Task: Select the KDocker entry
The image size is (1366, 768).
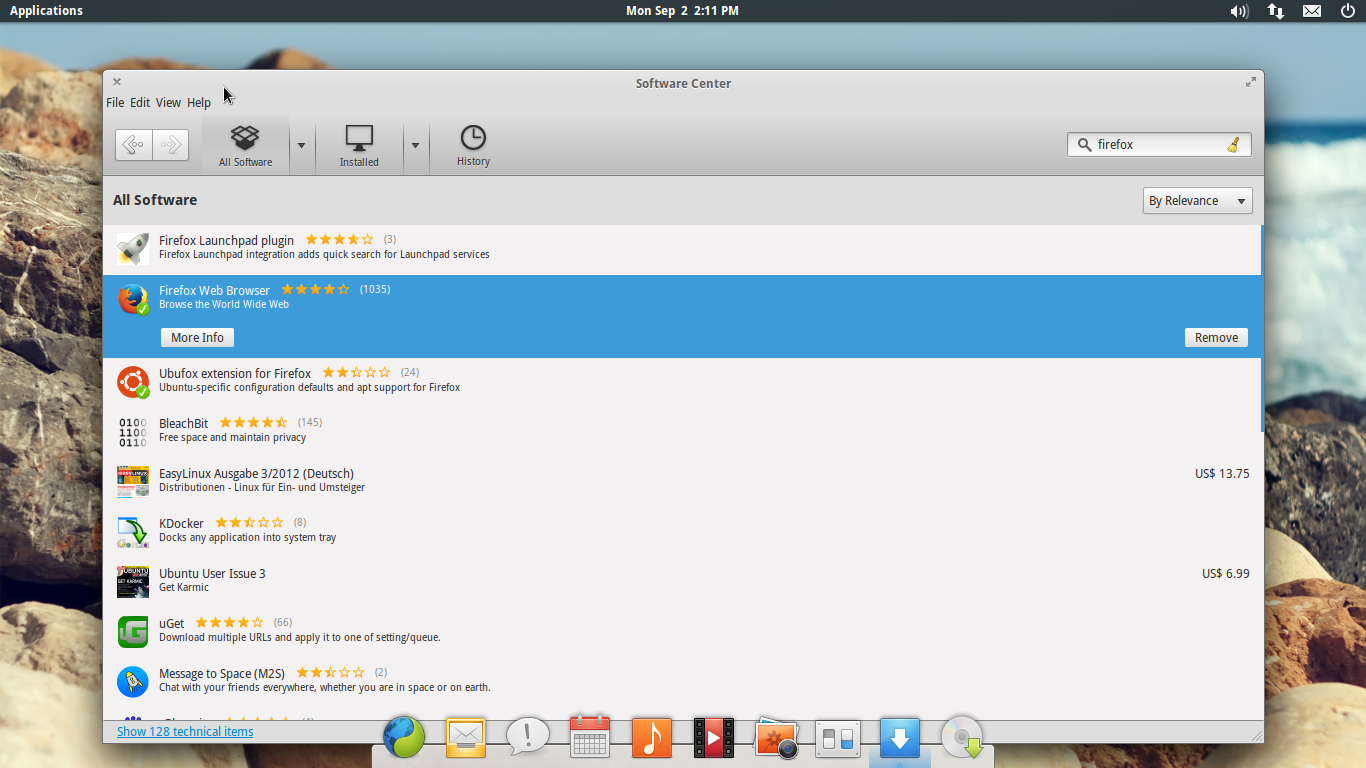Action: pos(682,531)
